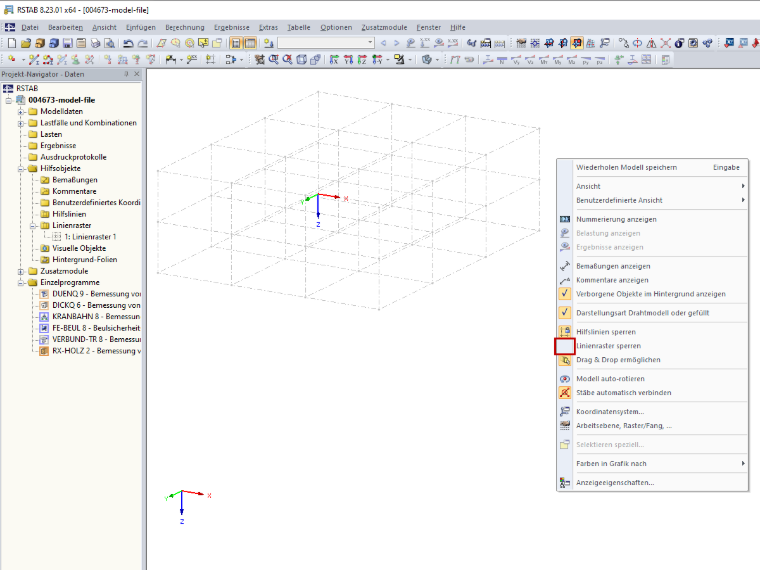
Task: Expand the Zusatzmodule tree node
Action: [20, 271]
